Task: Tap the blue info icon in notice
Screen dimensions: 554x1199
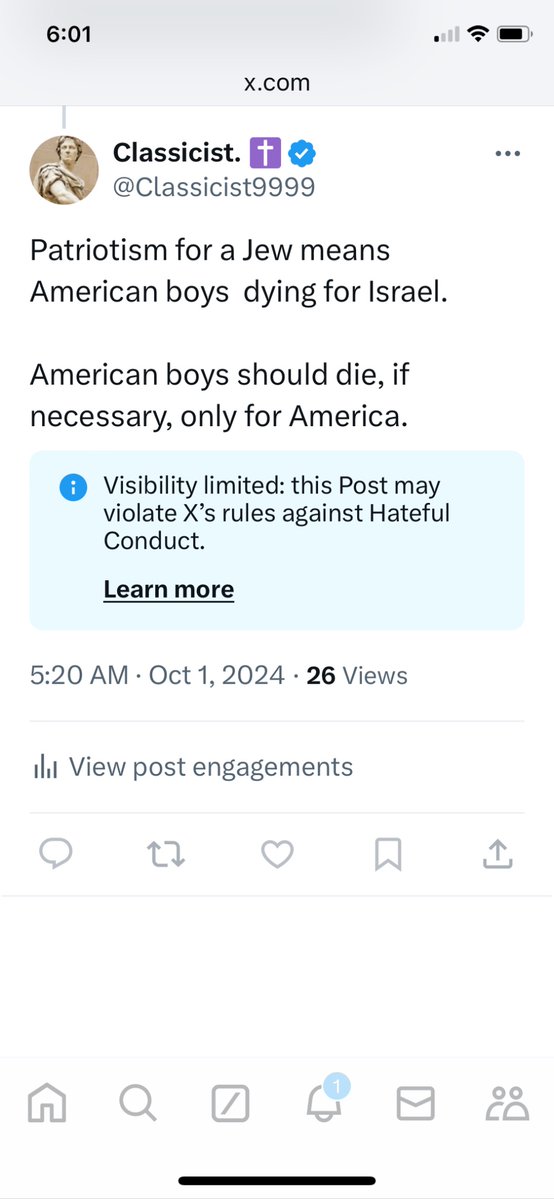Action: point(73,486)
